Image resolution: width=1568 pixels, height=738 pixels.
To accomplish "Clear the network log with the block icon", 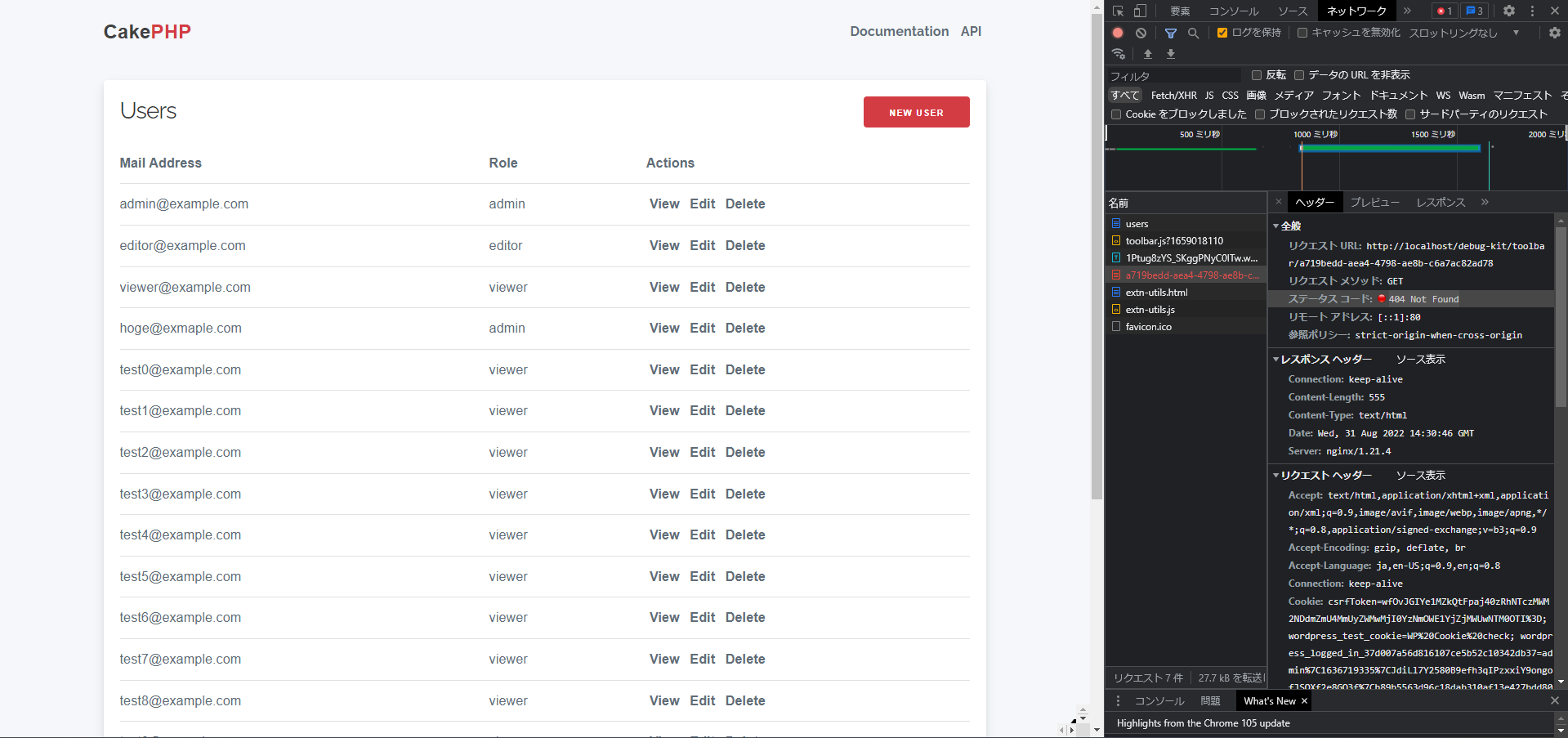I will click(x=1141, y=33).
